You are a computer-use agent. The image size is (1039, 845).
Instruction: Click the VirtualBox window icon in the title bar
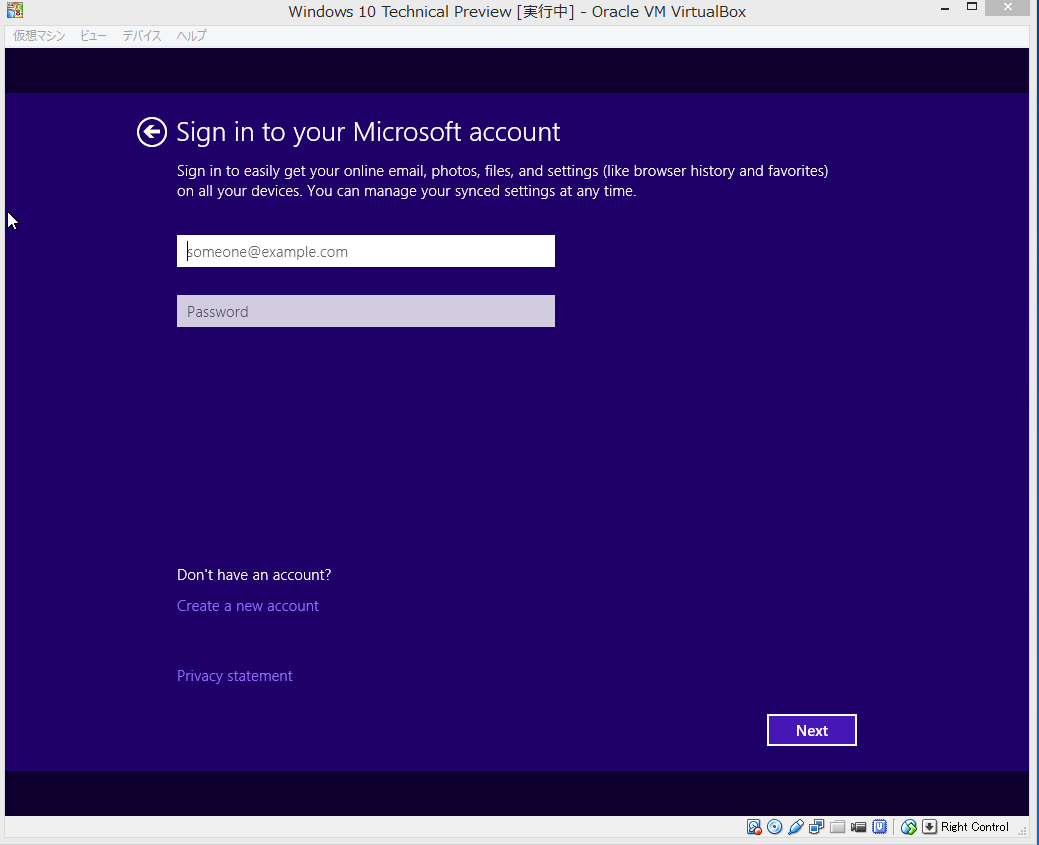coord(14,12)
